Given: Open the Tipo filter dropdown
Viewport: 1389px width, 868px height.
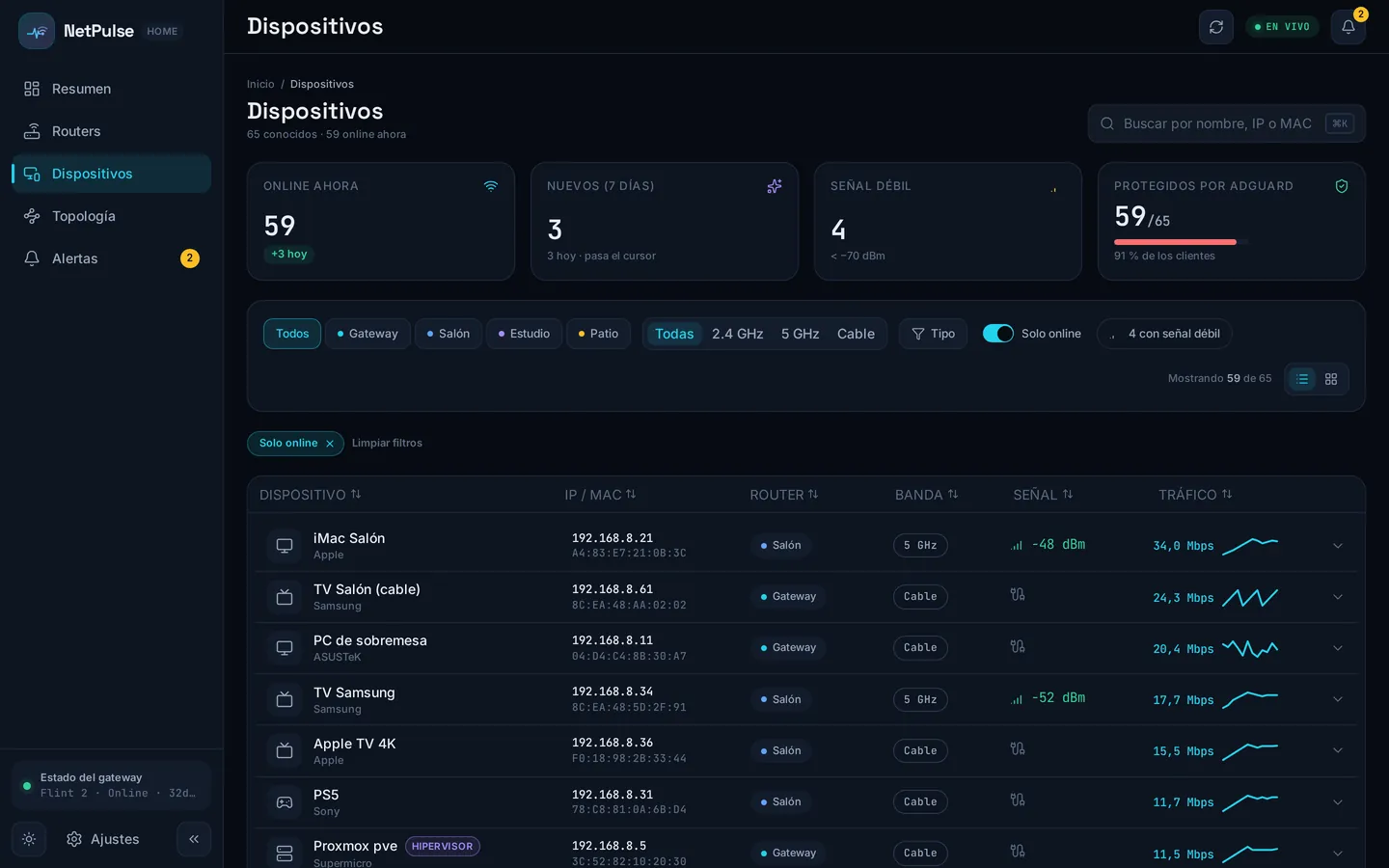Looking at the screenshot, I should pyautogui.click(x=933, y=334).
